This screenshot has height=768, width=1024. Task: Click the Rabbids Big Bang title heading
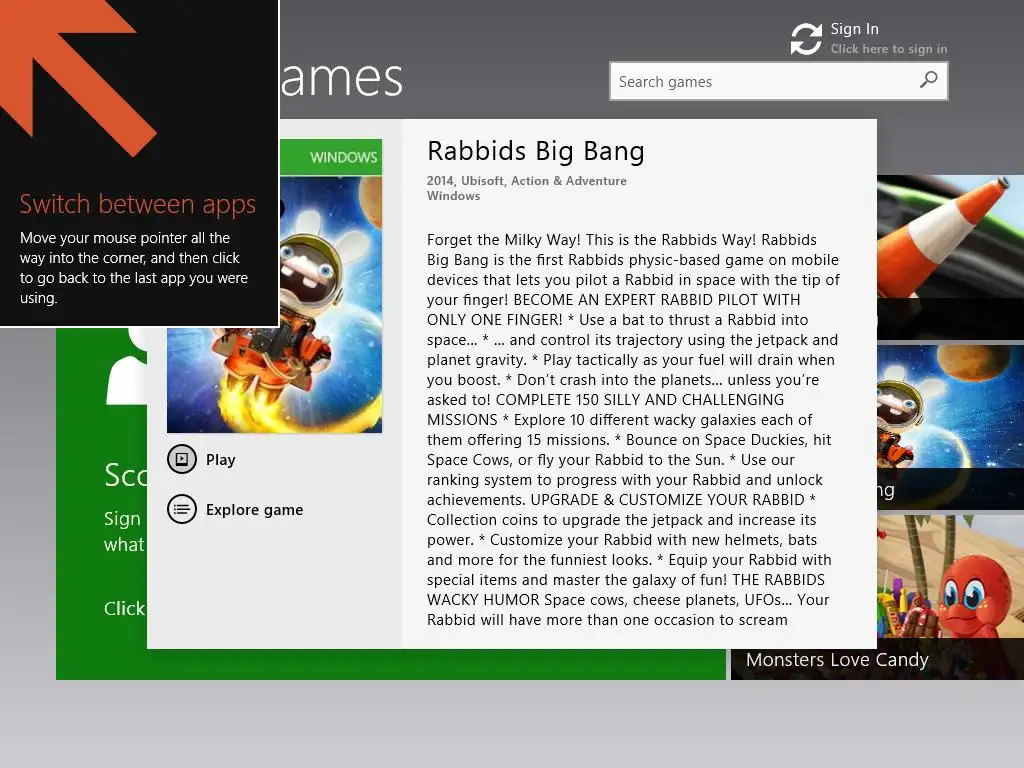[x=536, y=151]
